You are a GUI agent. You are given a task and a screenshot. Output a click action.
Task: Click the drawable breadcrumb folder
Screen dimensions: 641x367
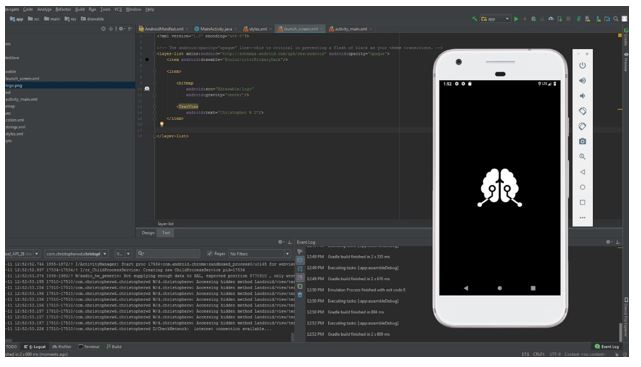[x=92, y=19]
